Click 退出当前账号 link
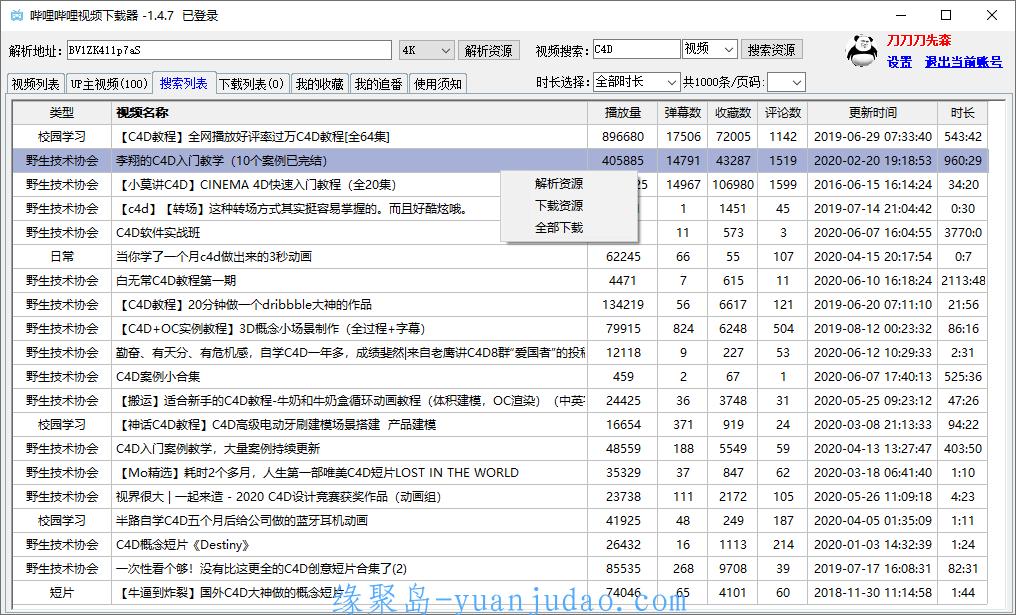Screen dimensions: 1016x615 coord(964,62)
